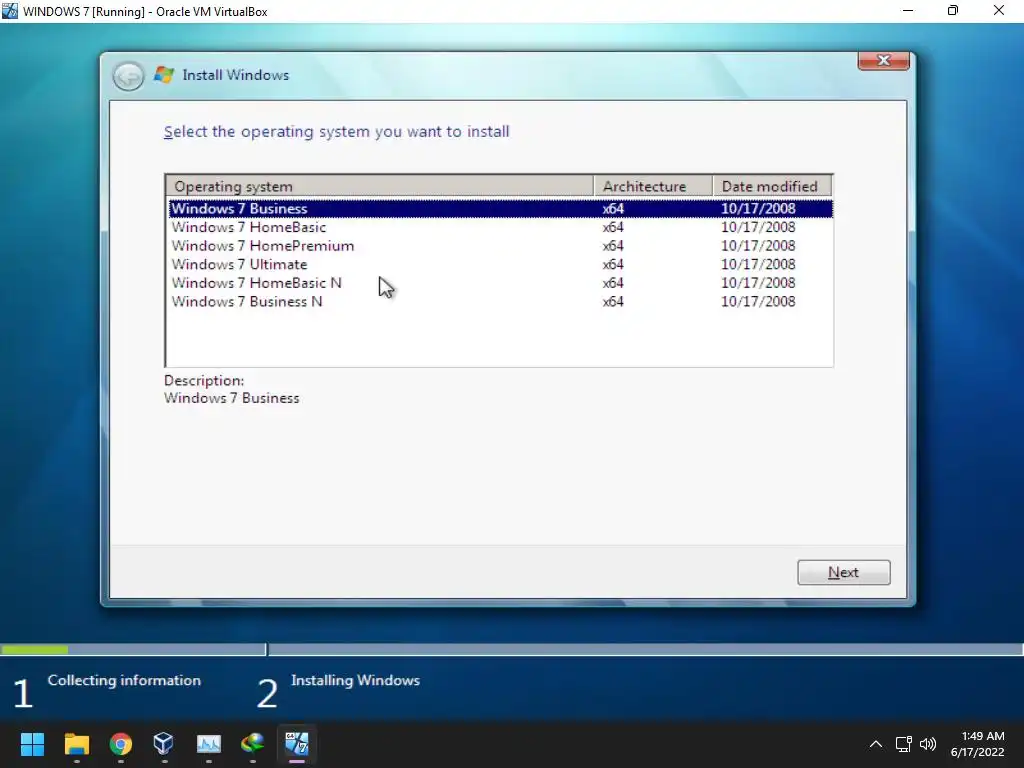This screenshot has width=1024, height=768.
Task: Click the Windows flag logo in installer title
Action: [x=164, y=75]
